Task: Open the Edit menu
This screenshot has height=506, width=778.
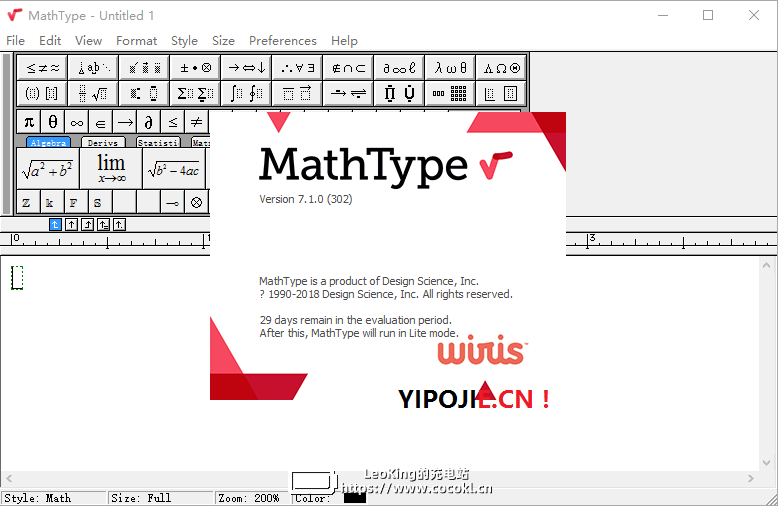Action: pyautogui.click(x=50, y=41)
